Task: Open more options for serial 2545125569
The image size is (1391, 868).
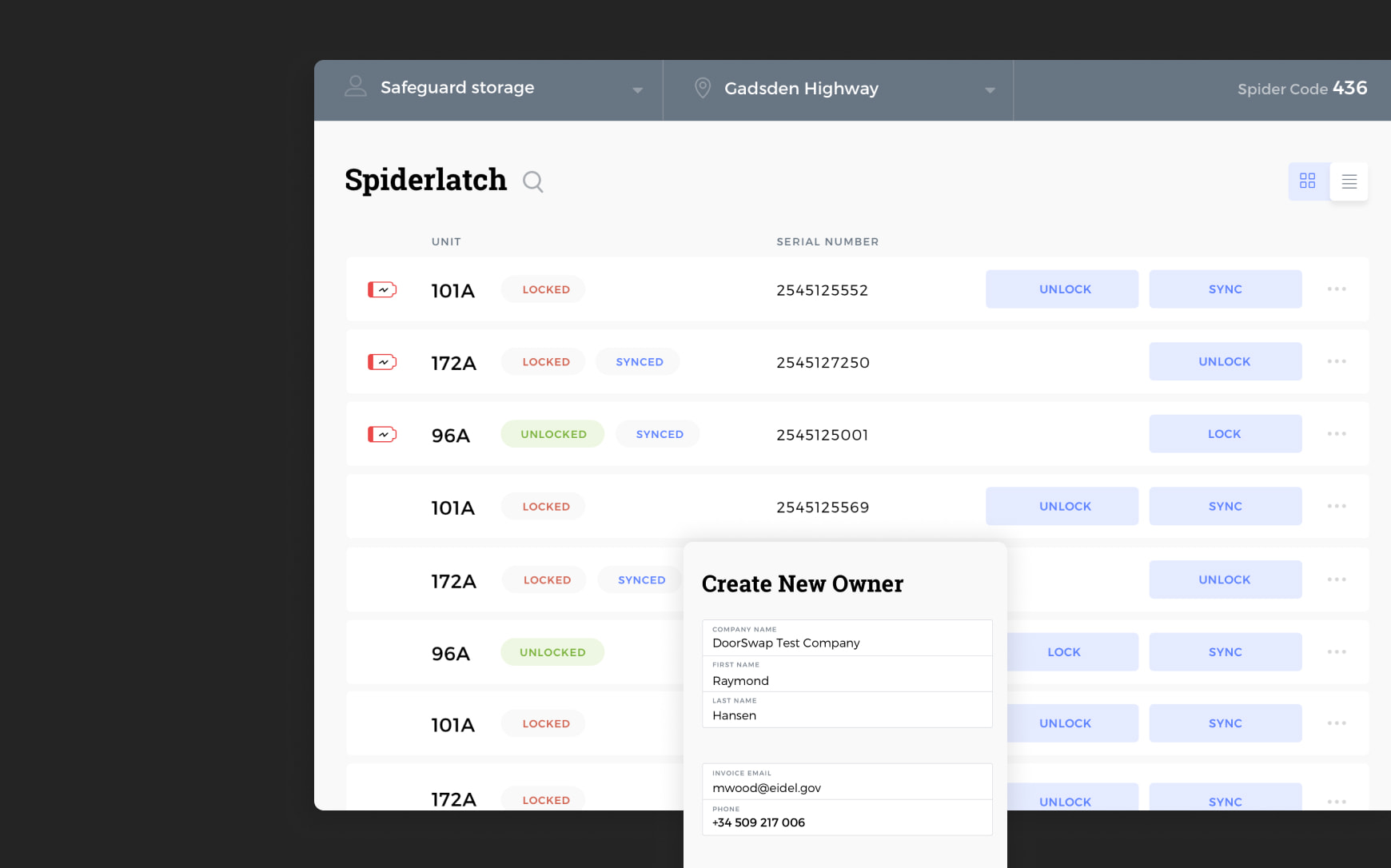Action: 1336,506
